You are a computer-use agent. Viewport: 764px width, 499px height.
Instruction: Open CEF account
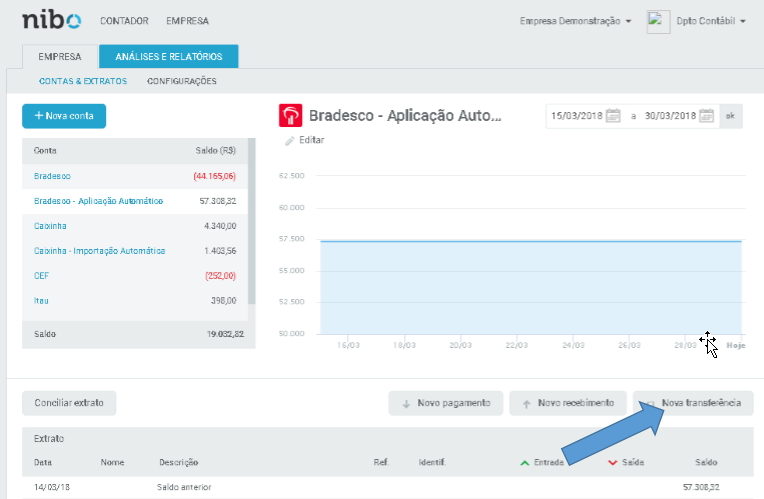tap(41, 276)
